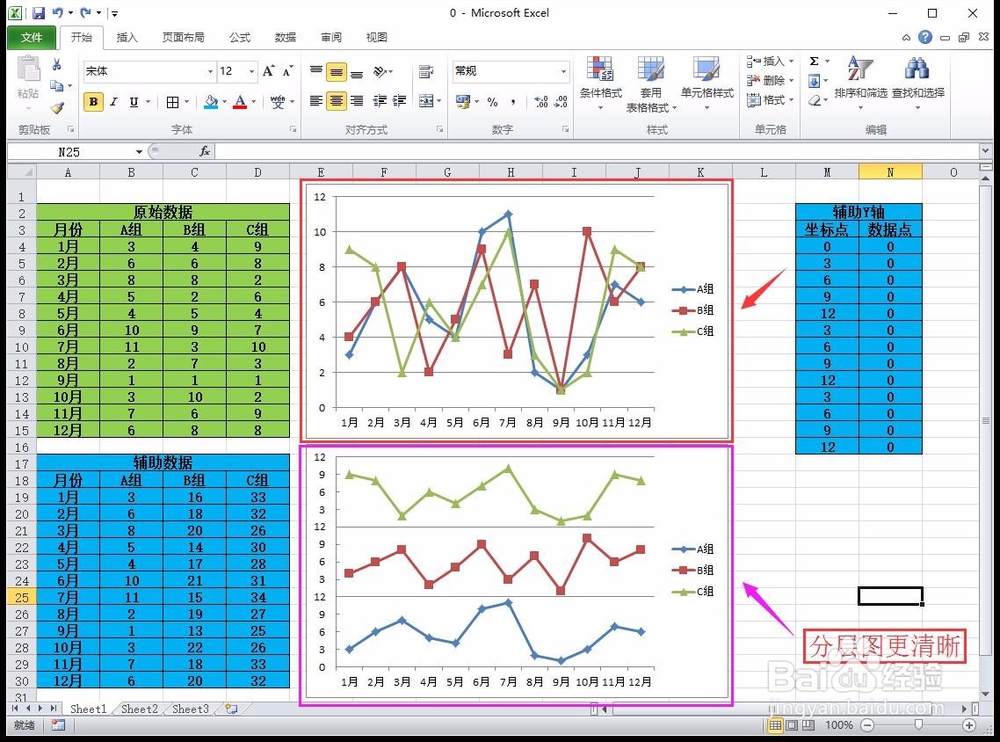This screenshot has height=742, width=1000.
Task: Open the font name dropdown (宋体)
Action: (x=210, y=71)
